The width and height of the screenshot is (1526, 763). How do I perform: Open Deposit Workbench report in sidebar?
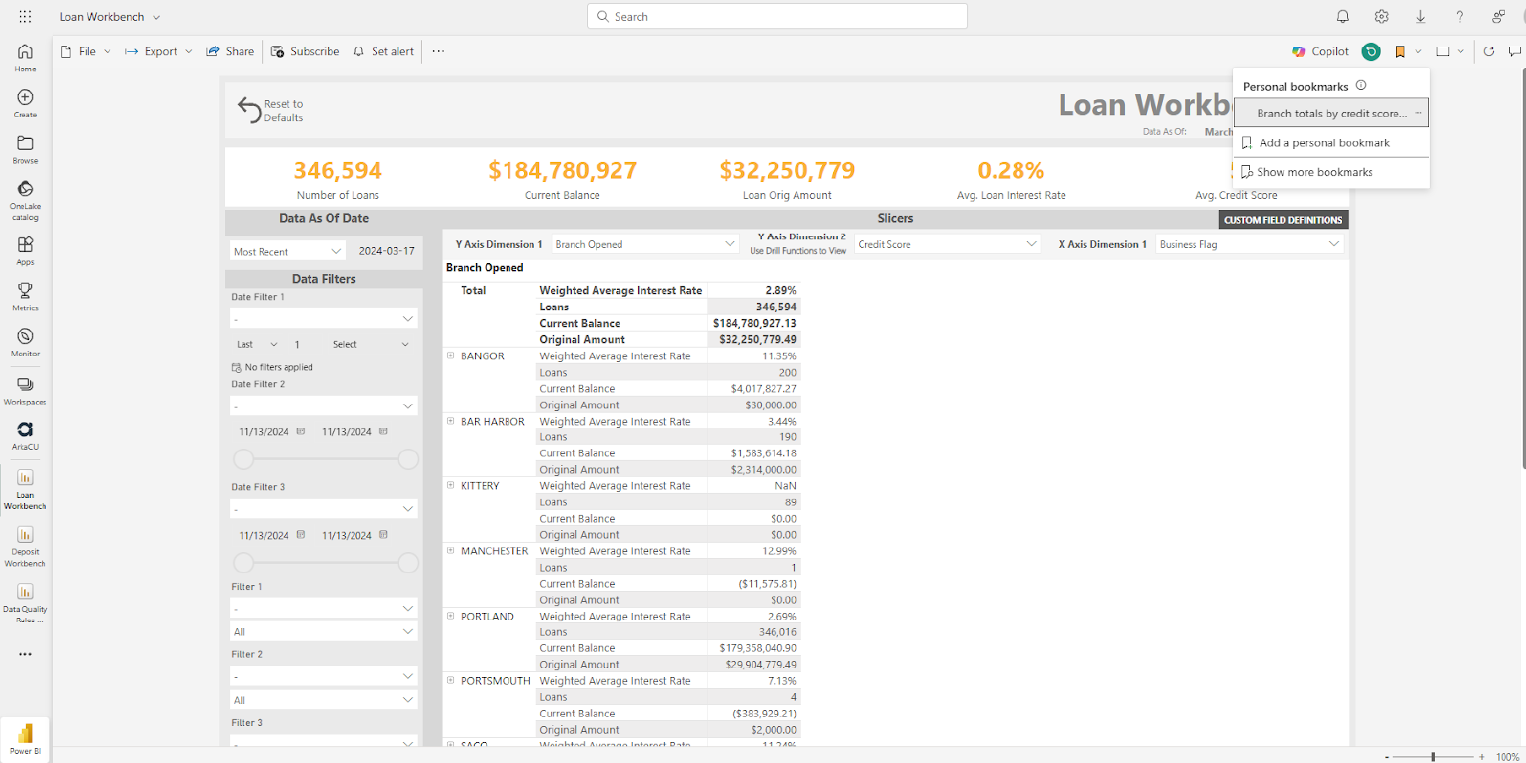25,547
